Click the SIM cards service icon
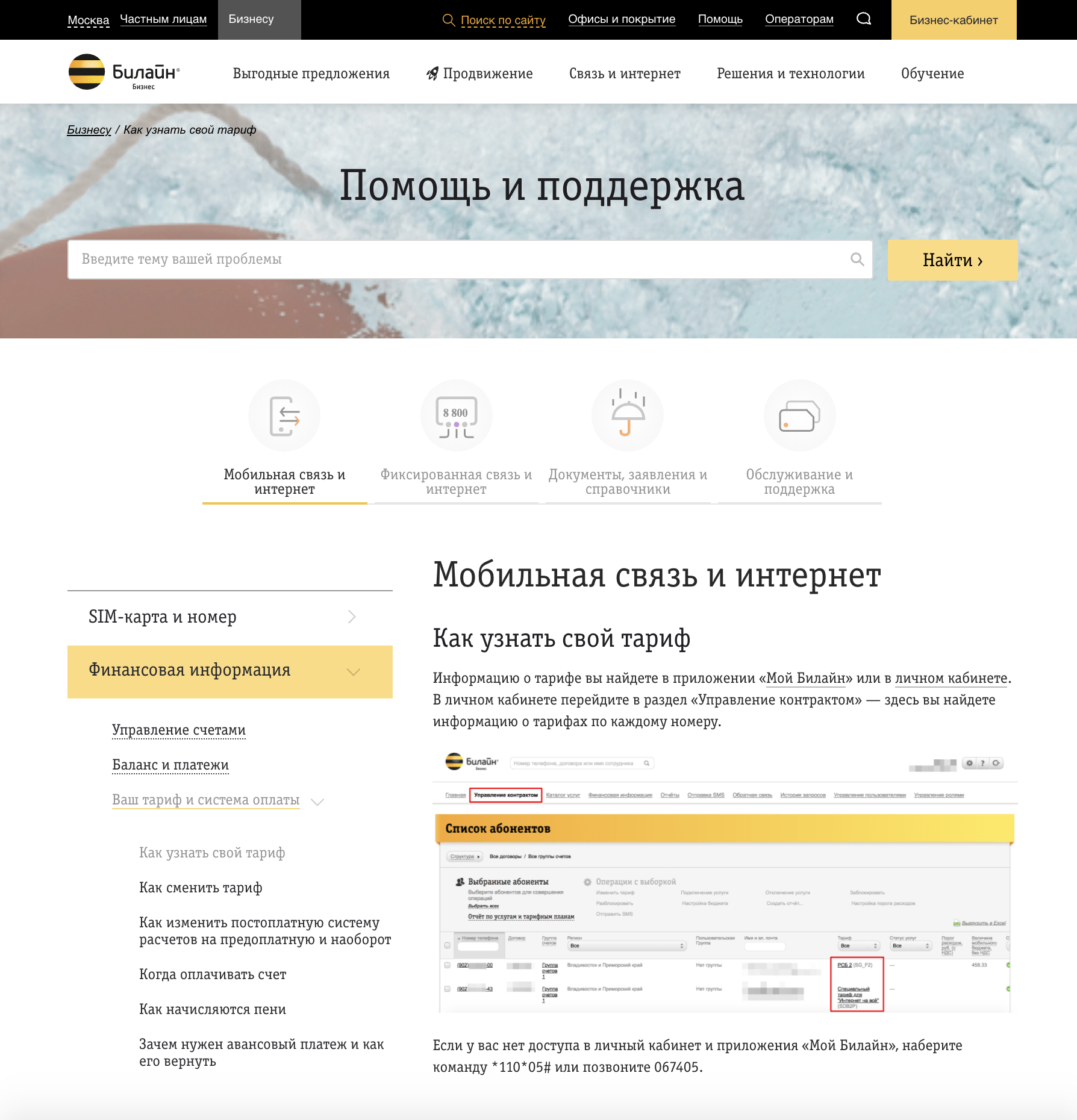The image size is (1077, 1120). pyautogui.click(x=799, y=415)
